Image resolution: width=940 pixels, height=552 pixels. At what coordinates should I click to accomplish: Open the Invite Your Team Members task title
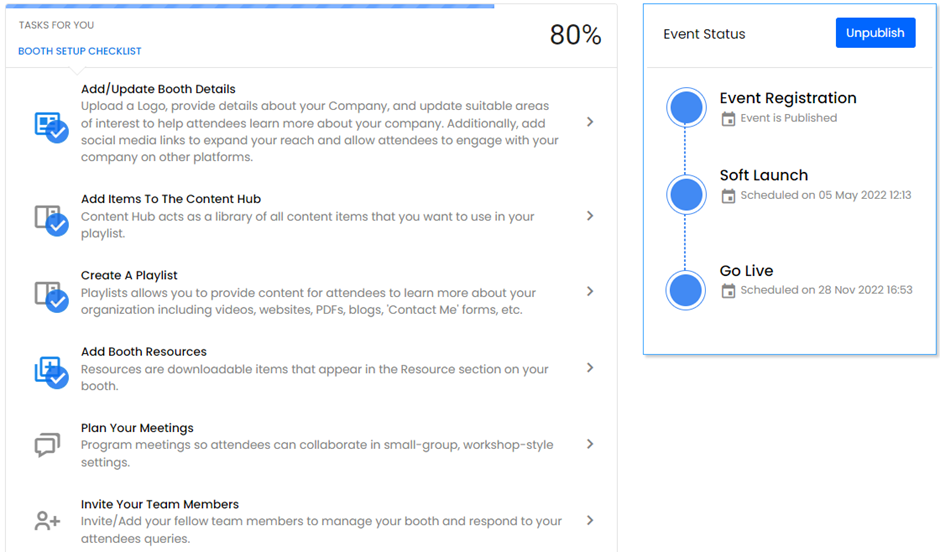coord(160,504)
